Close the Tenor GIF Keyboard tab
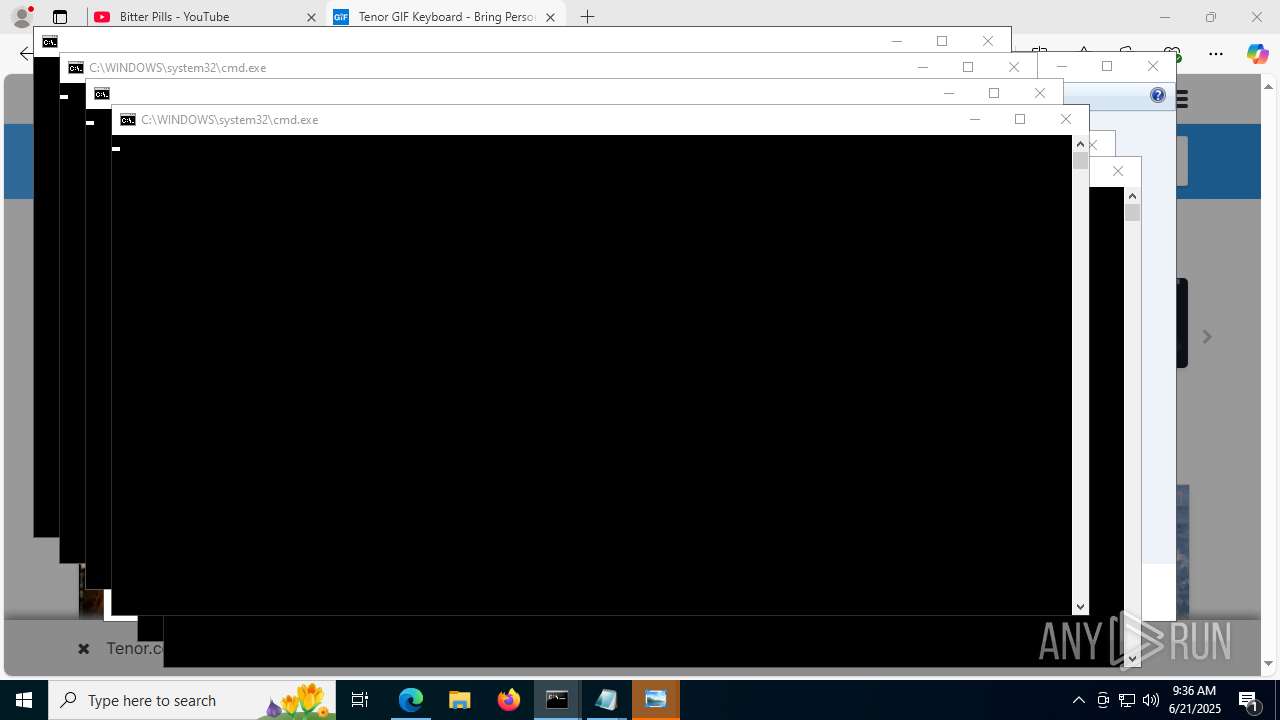 pos(550,17)
